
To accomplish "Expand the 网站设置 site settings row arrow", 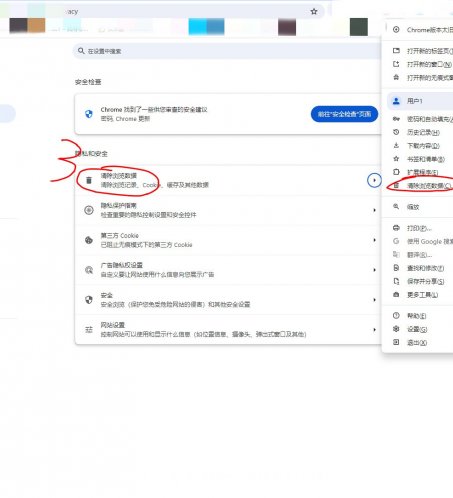I will pos(374,330).
